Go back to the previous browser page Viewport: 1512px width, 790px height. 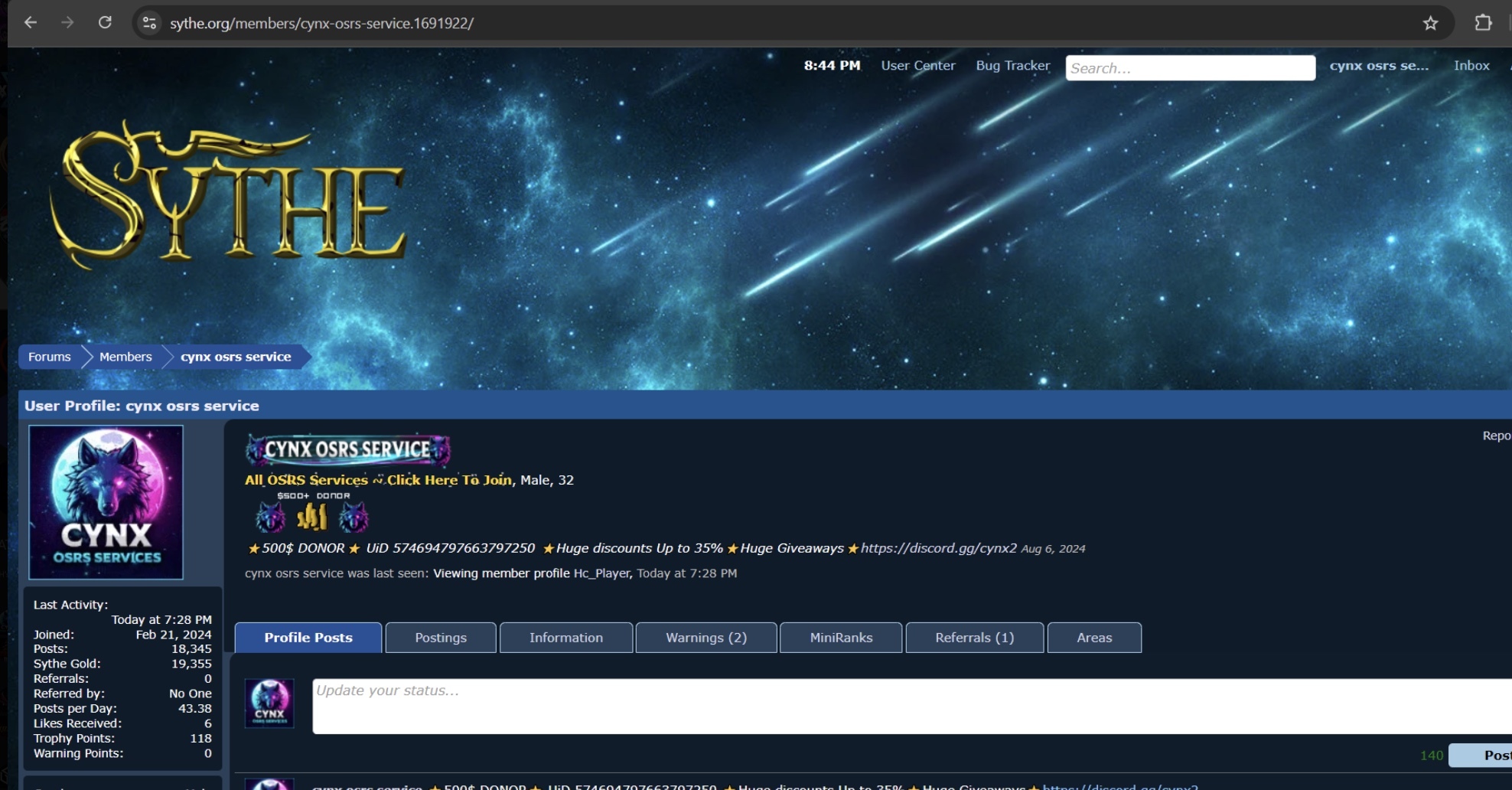pos(31,23)
